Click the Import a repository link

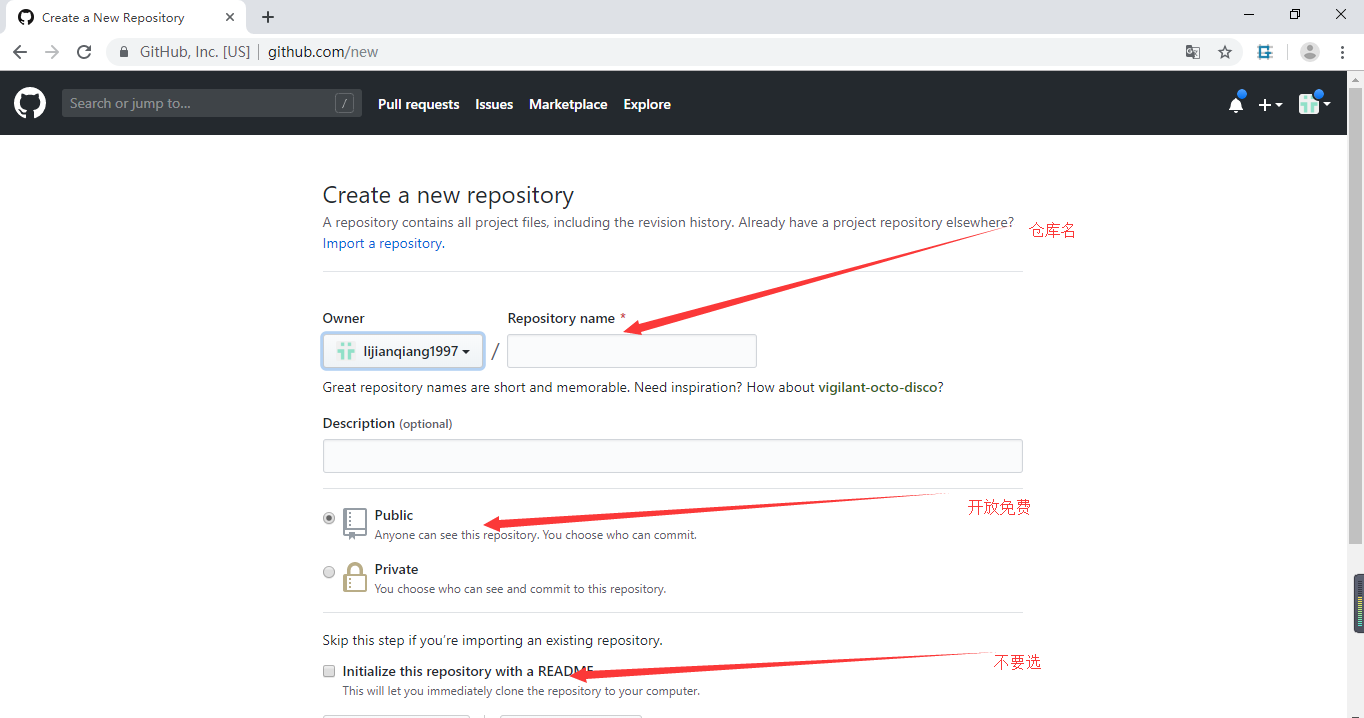pos(382,243)
